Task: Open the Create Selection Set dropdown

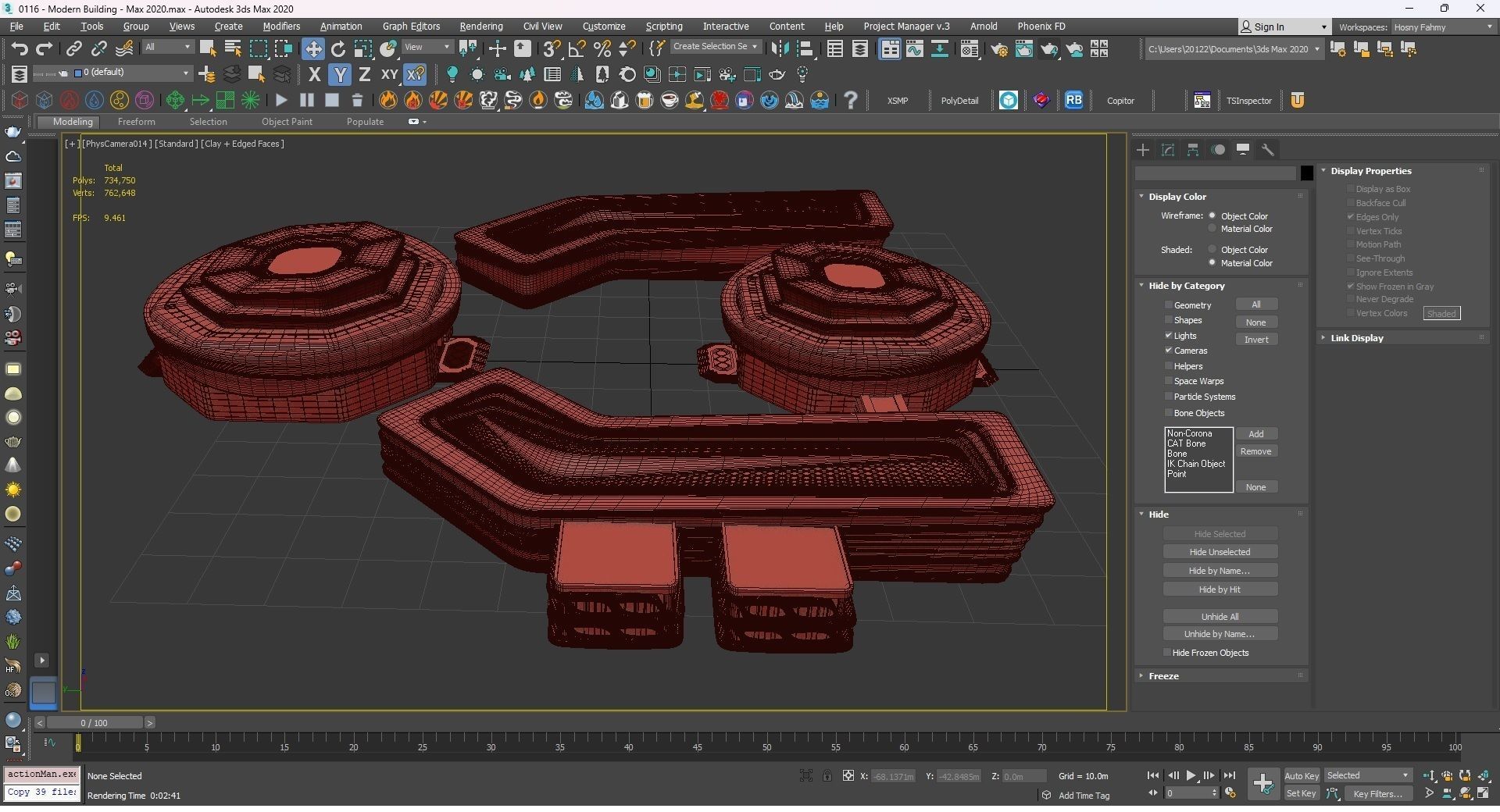Action: (715, 47)
